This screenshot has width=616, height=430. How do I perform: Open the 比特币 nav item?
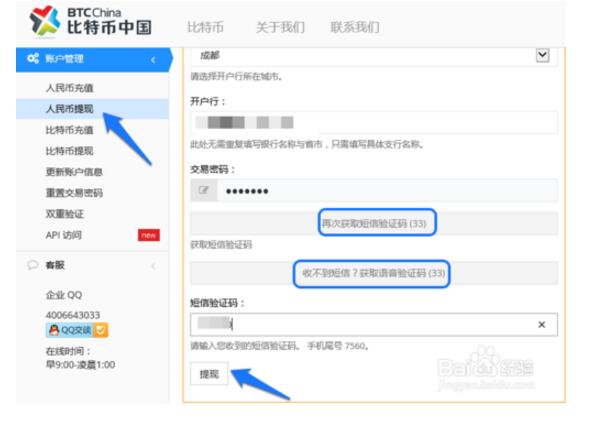(205, 27)
